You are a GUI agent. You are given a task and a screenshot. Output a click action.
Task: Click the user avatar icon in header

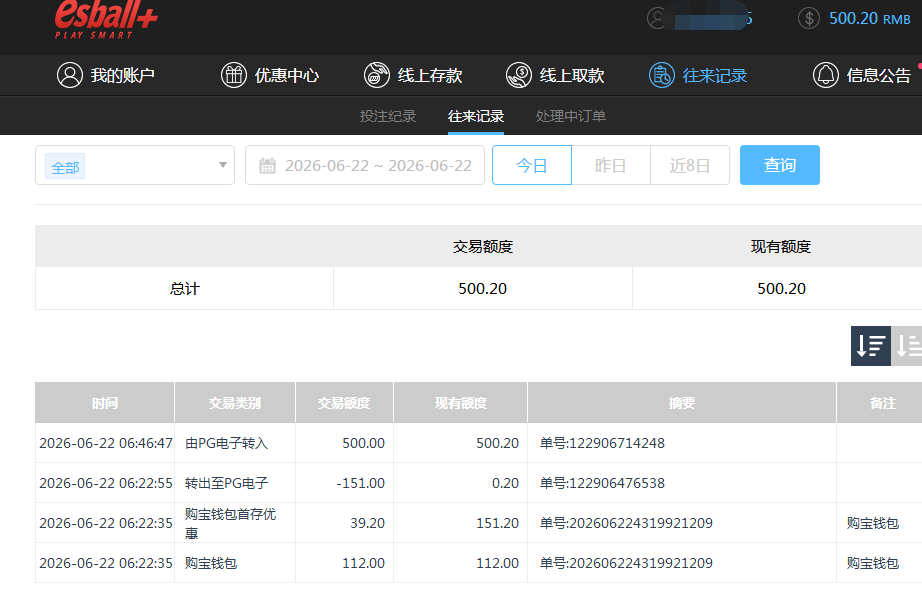point(656,18)
